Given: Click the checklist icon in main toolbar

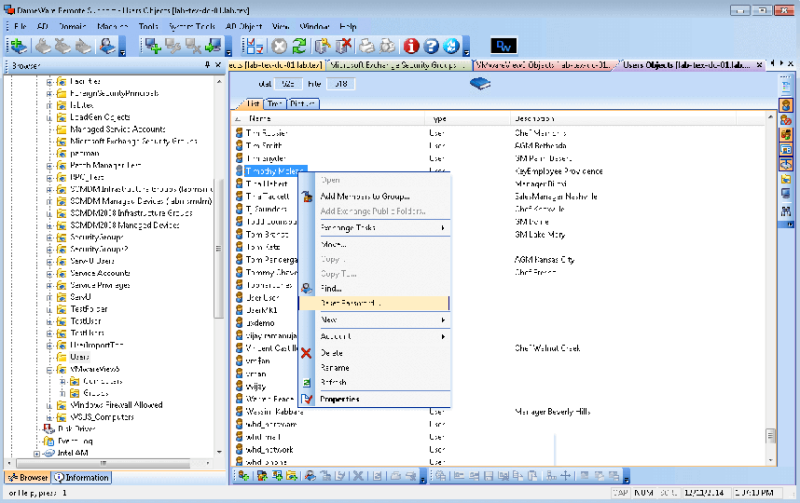Looking at the screenshot, I should [x=255, y=46].
